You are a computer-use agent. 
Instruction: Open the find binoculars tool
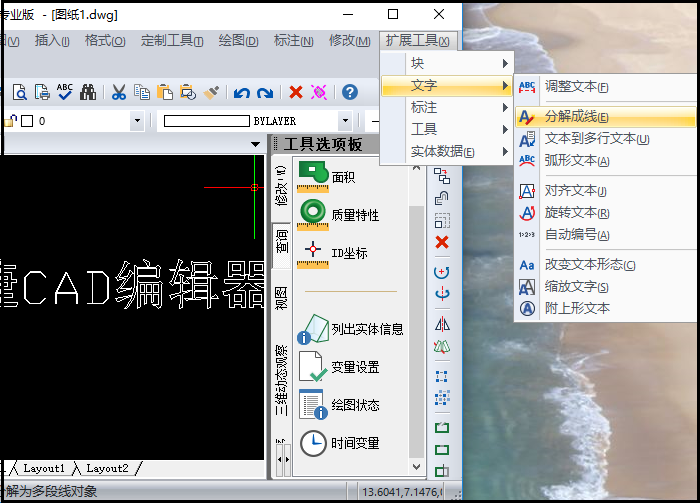tap(88, 92)
